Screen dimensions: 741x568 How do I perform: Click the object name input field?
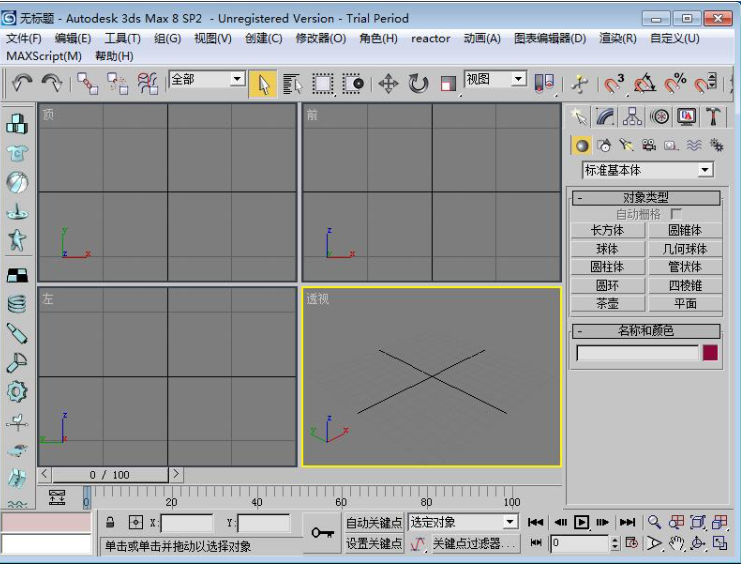coord(638,353)
